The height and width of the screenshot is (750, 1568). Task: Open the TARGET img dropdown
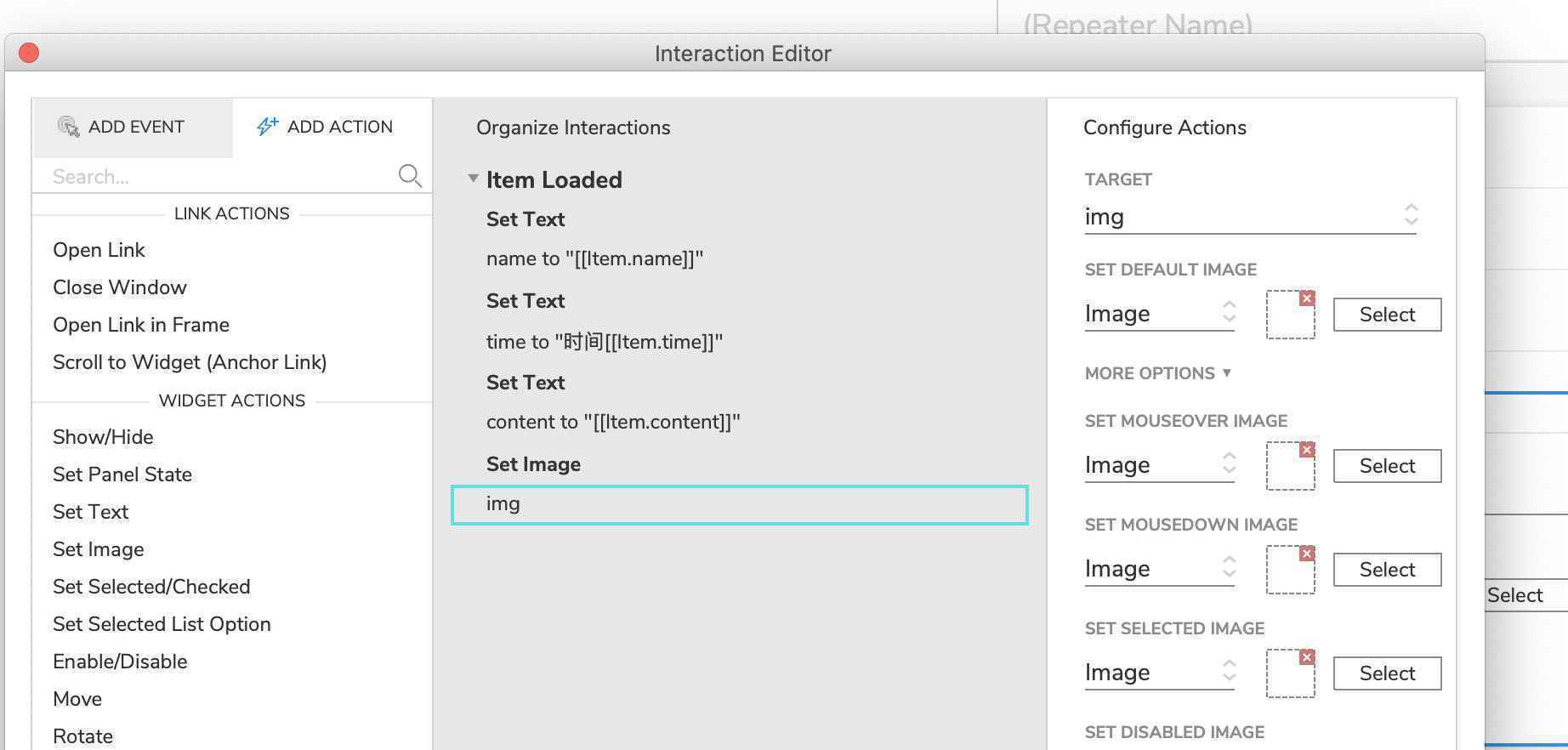[1250, 217]
